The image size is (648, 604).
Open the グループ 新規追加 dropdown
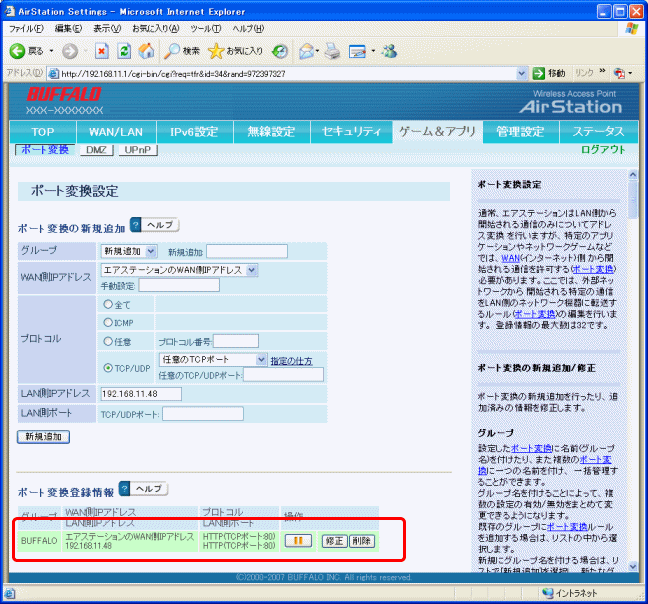click(x=129, y=251)
